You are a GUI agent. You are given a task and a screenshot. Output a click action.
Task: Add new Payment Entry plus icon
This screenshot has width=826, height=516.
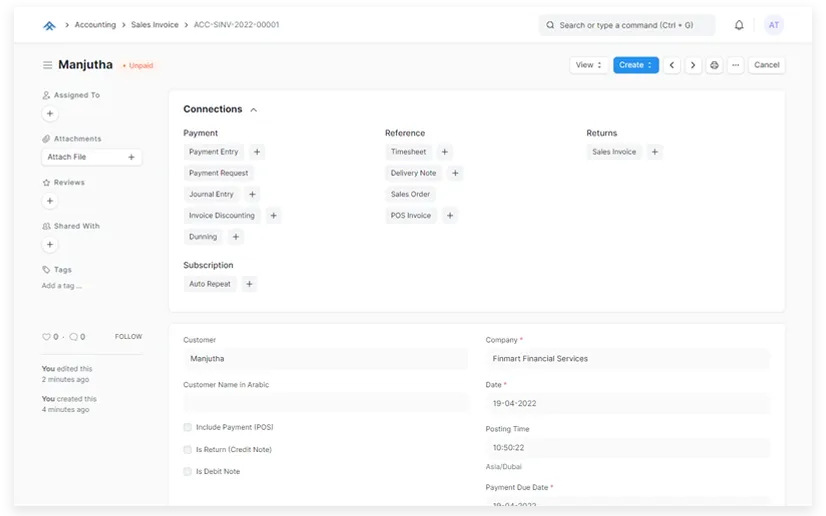tap(257, 152)
